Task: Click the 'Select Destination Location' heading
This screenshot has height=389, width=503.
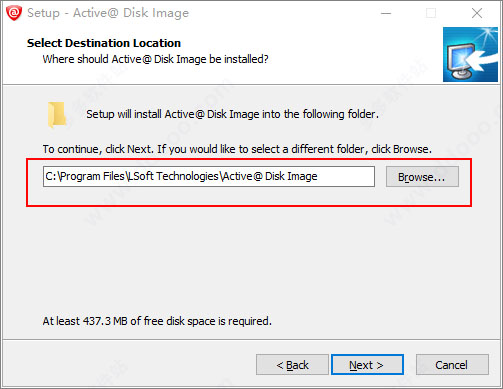Action: coord(104,43)
